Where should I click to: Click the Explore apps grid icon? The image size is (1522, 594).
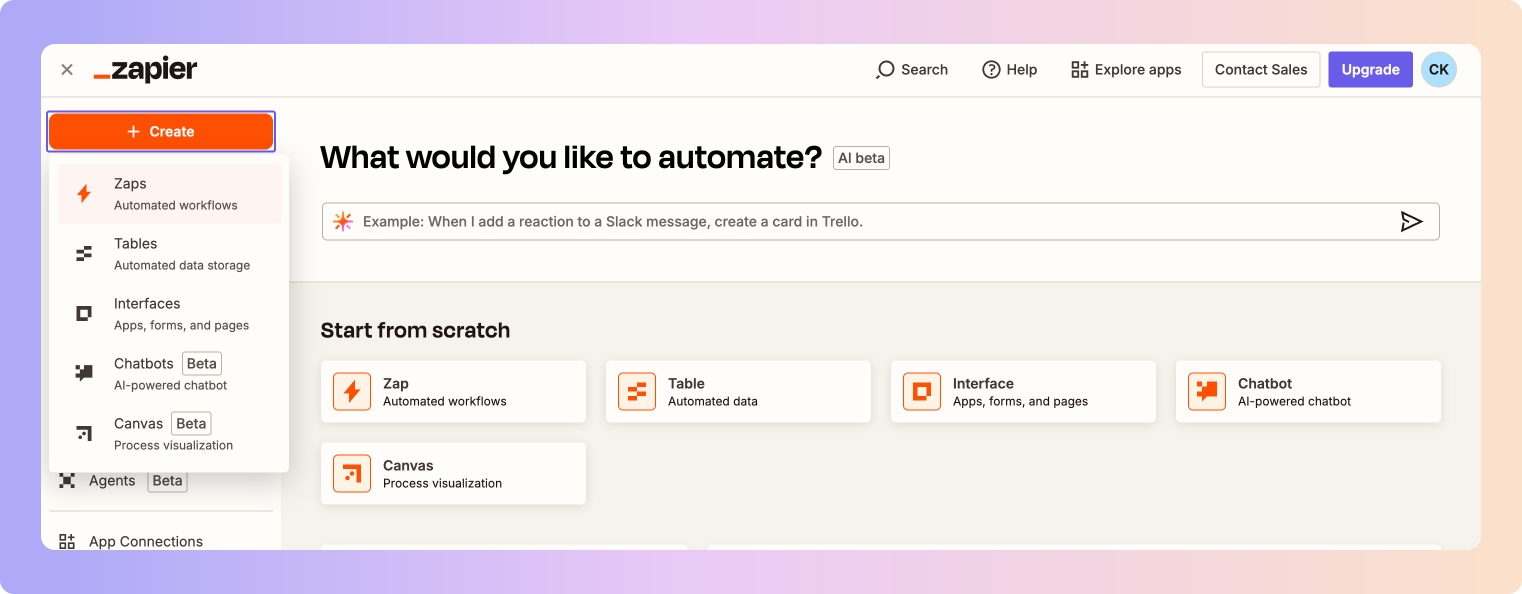tap(1079, 70)
